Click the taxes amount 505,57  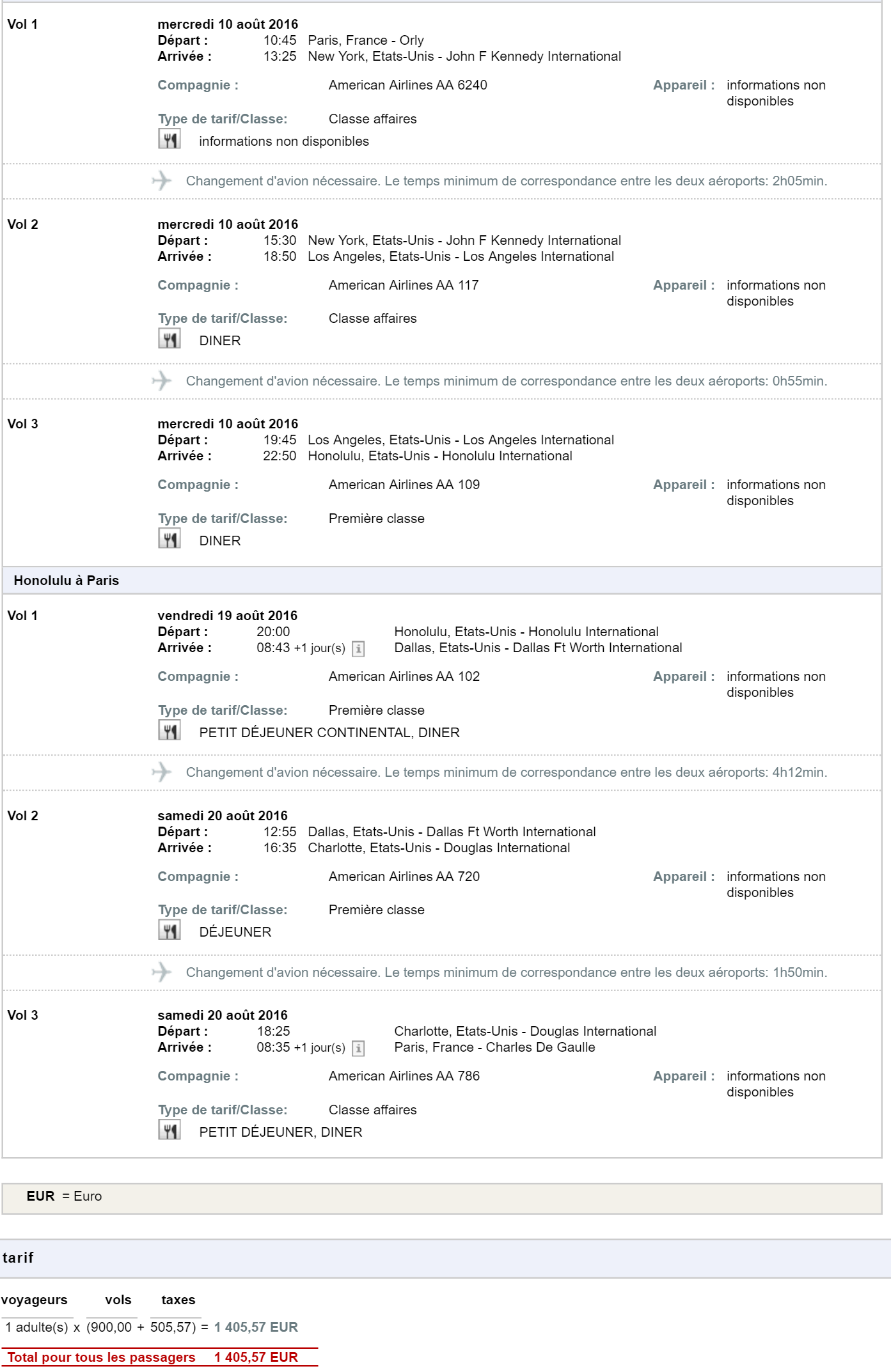(x=171, y=1327)
